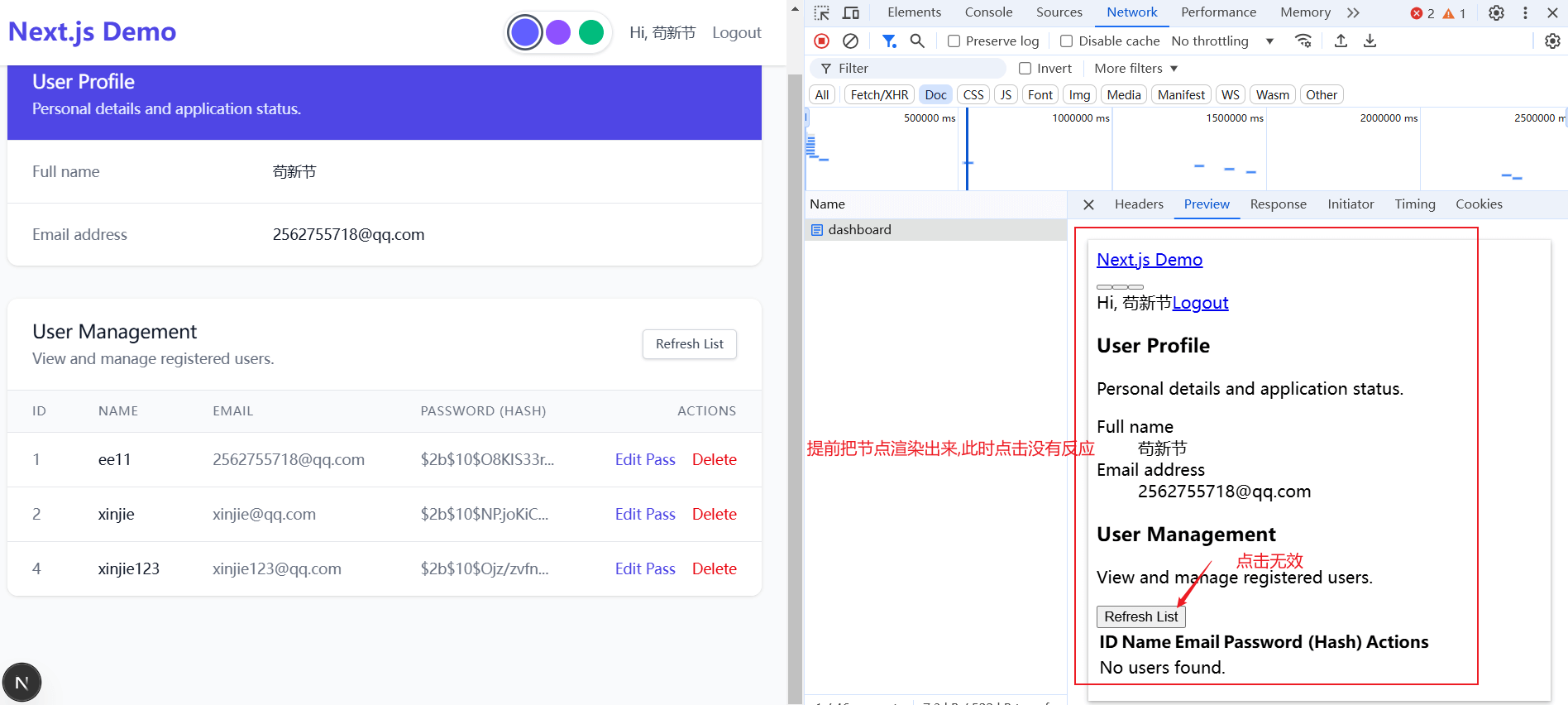This screenshot has height=705, width=1568.
Task: Open the No throttling dropdown
Action: [1221, 41]
